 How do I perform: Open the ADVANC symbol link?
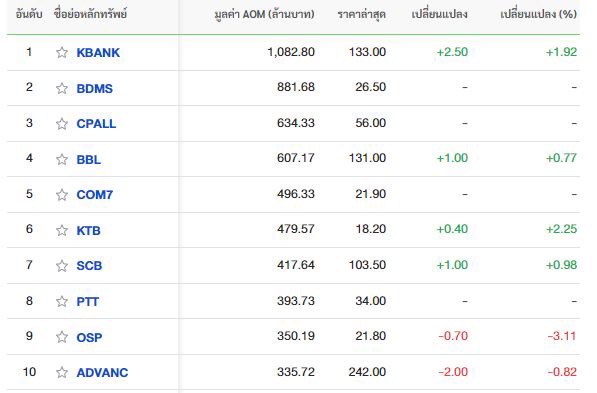(x=102, y=372)
